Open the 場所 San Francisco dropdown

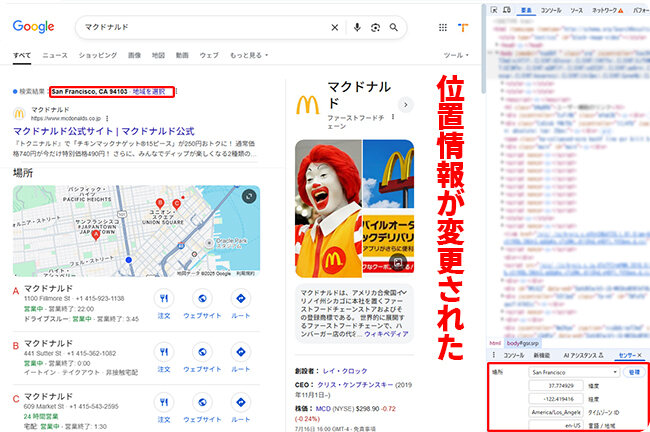pyautogui.click(x=574, y=372)
